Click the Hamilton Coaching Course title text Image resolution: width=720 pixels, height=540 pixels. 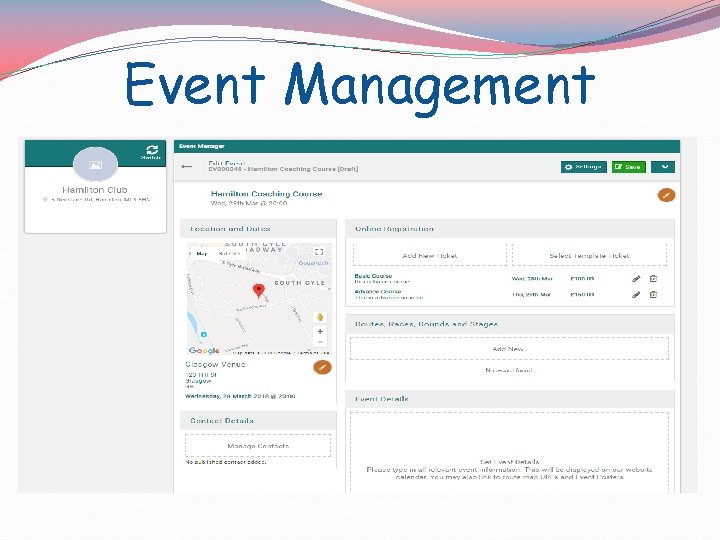(266, 194)
